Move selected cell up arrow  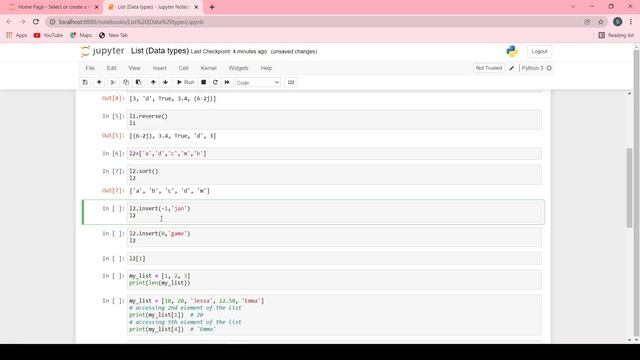click(153, 82)
